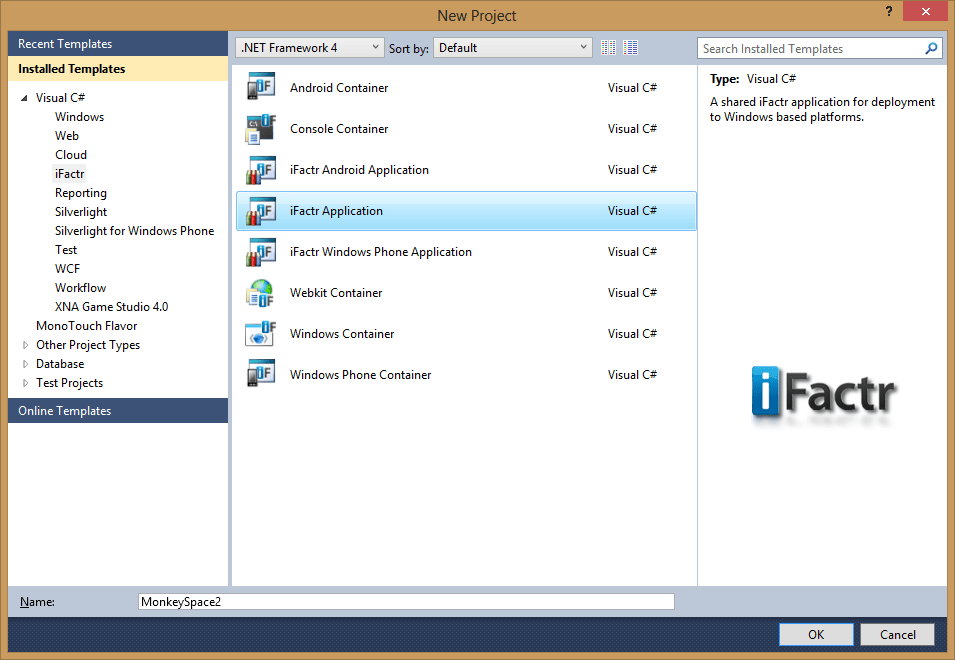
Task: Select the Android Container template name
Action: click(x=339, y=88)
